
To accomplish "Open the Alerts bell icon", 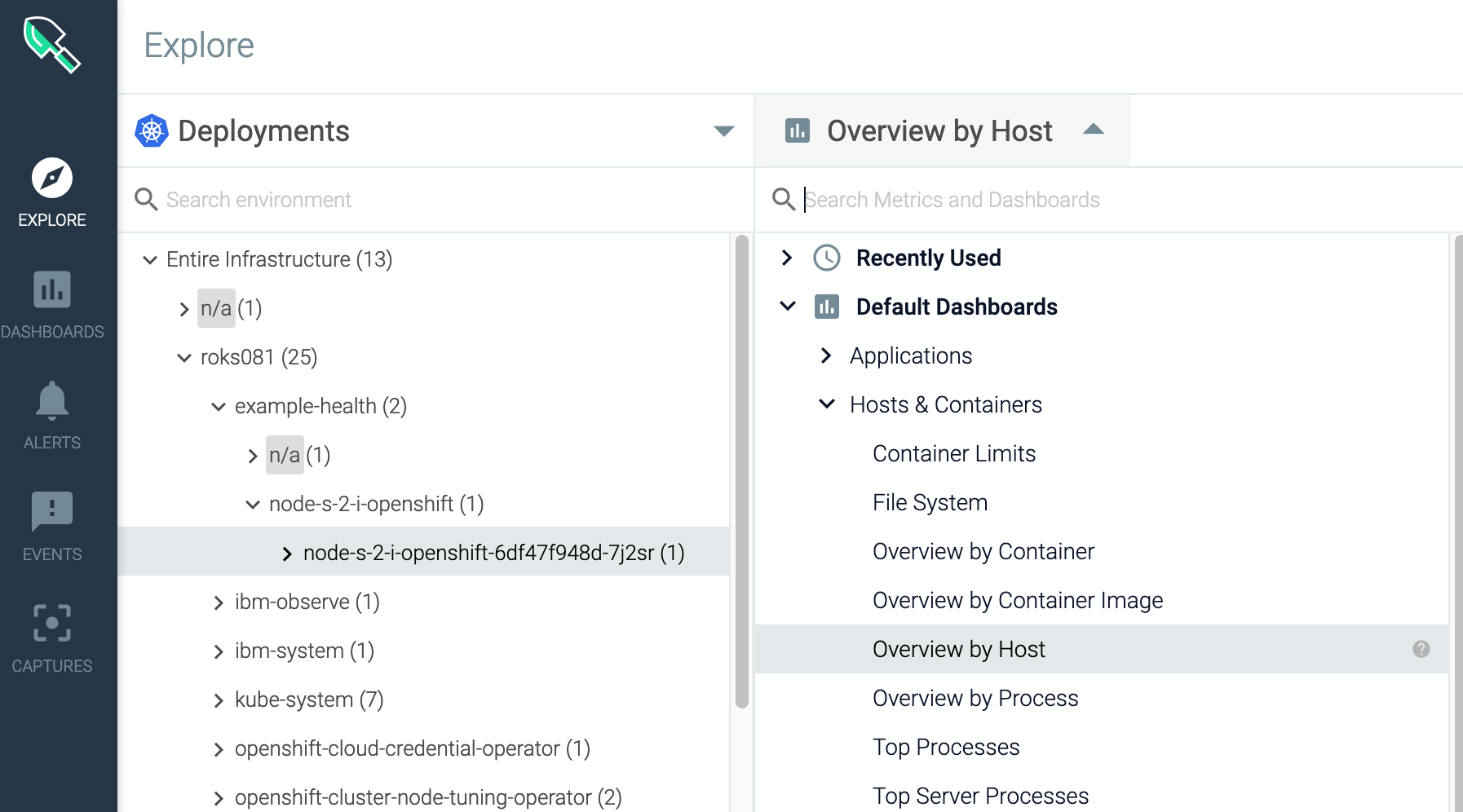I will [52, 400].
